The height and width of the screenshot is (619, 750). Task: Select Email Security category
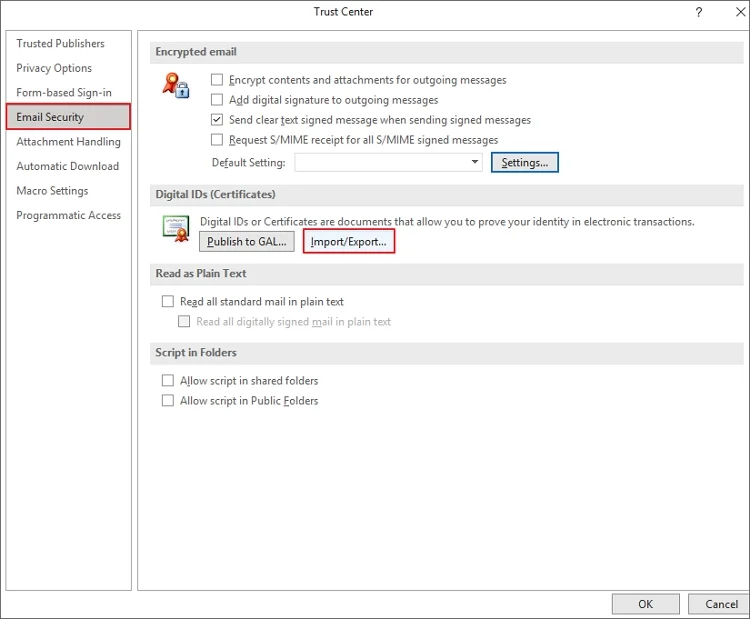click(x=68, y=117)
